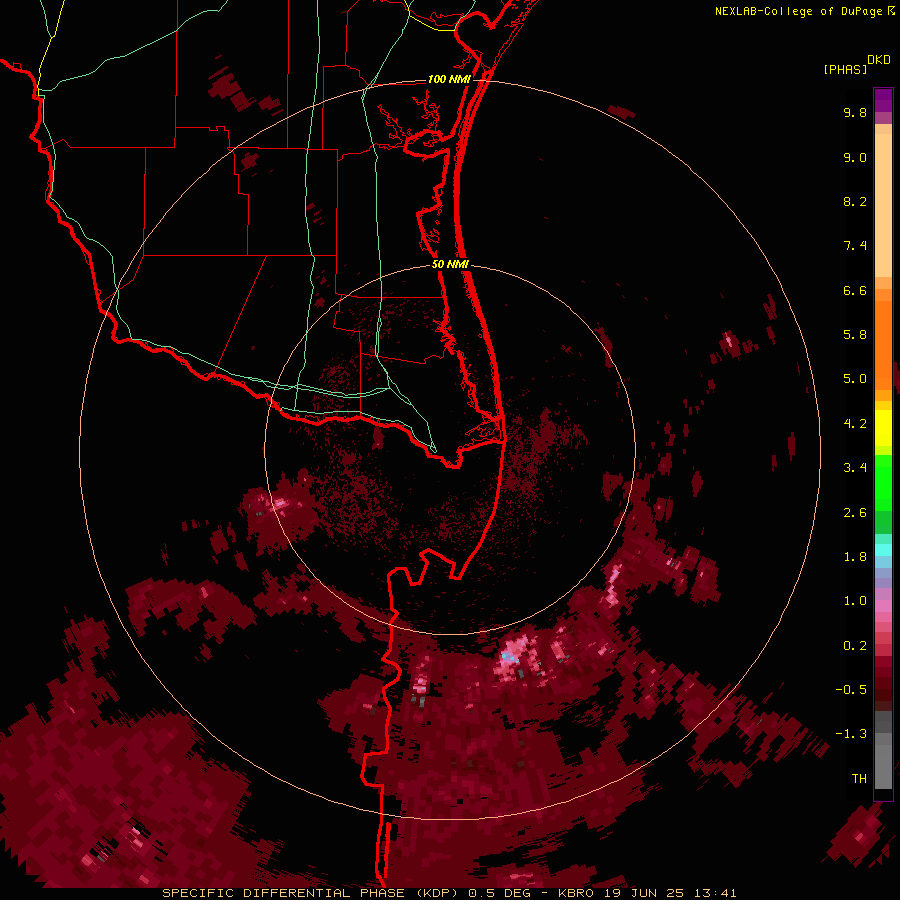Click the 9.0 scale value
This screenshot has width=900, height=900.
[x=855, y=157]
